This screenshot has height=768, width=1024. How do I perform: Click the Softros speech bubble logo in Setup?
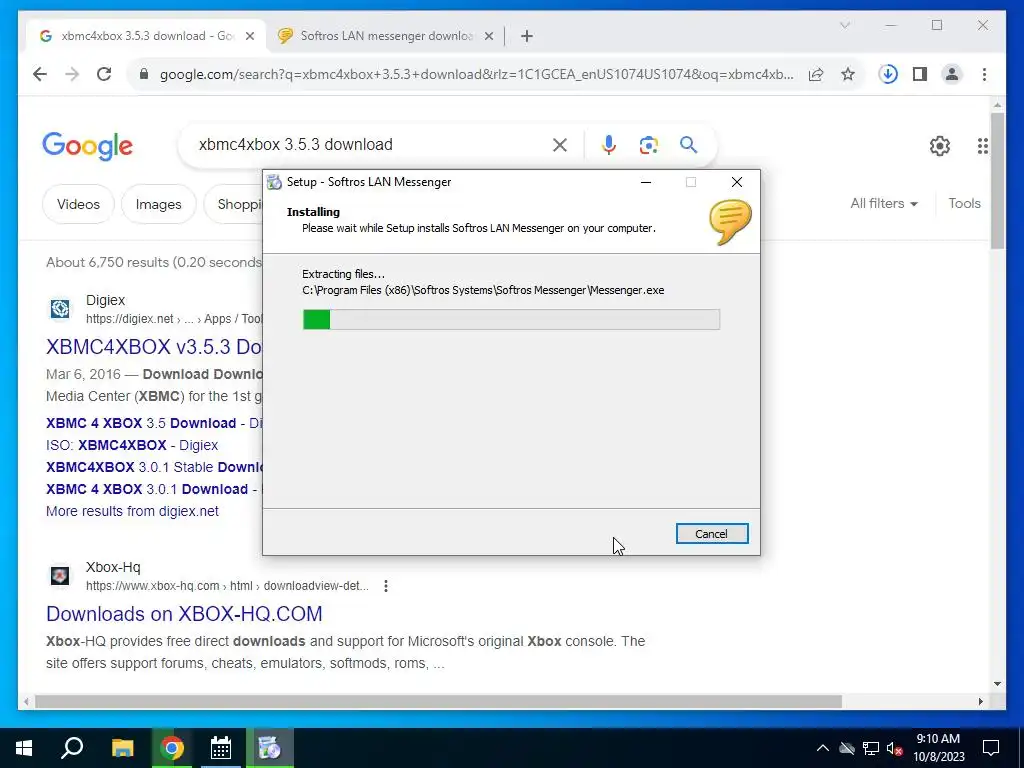(729, 223)
